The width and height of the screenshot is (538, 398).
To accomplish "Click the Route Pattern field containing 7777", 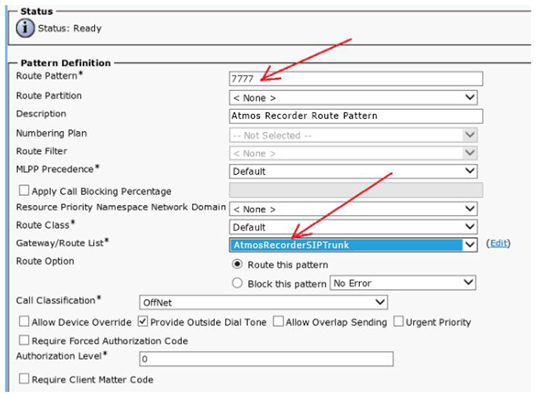I will pyautogui.click(x=356, y=79).
